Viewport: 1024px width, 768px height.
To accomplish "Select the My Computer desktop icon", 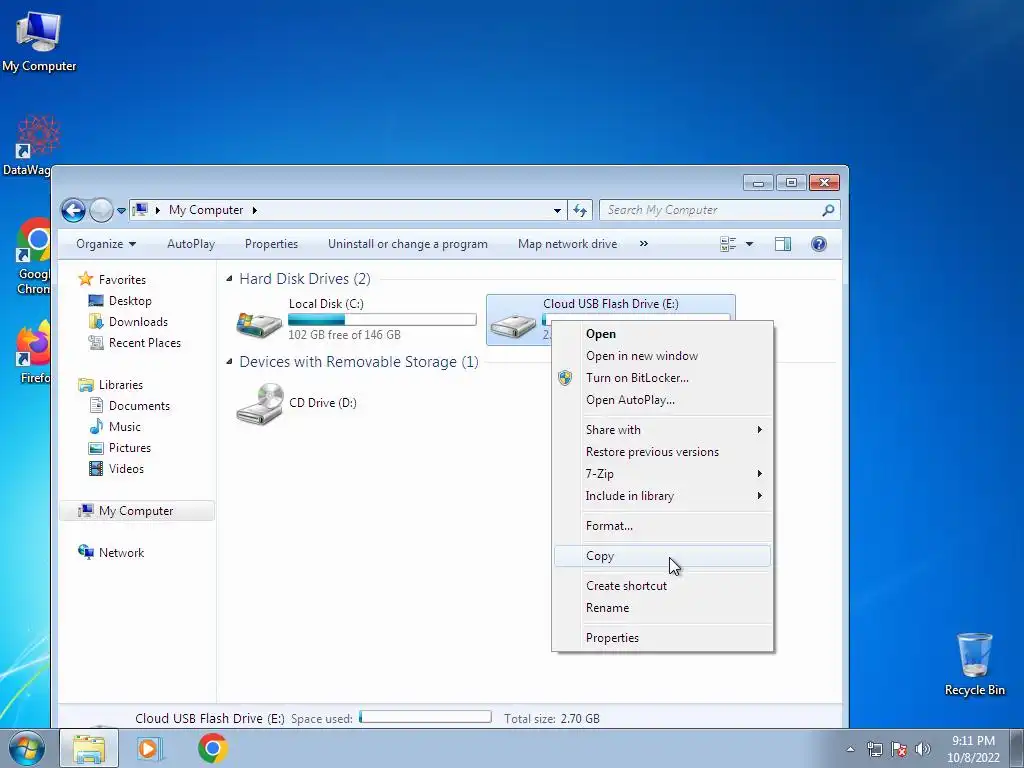I will click(39, 40).
